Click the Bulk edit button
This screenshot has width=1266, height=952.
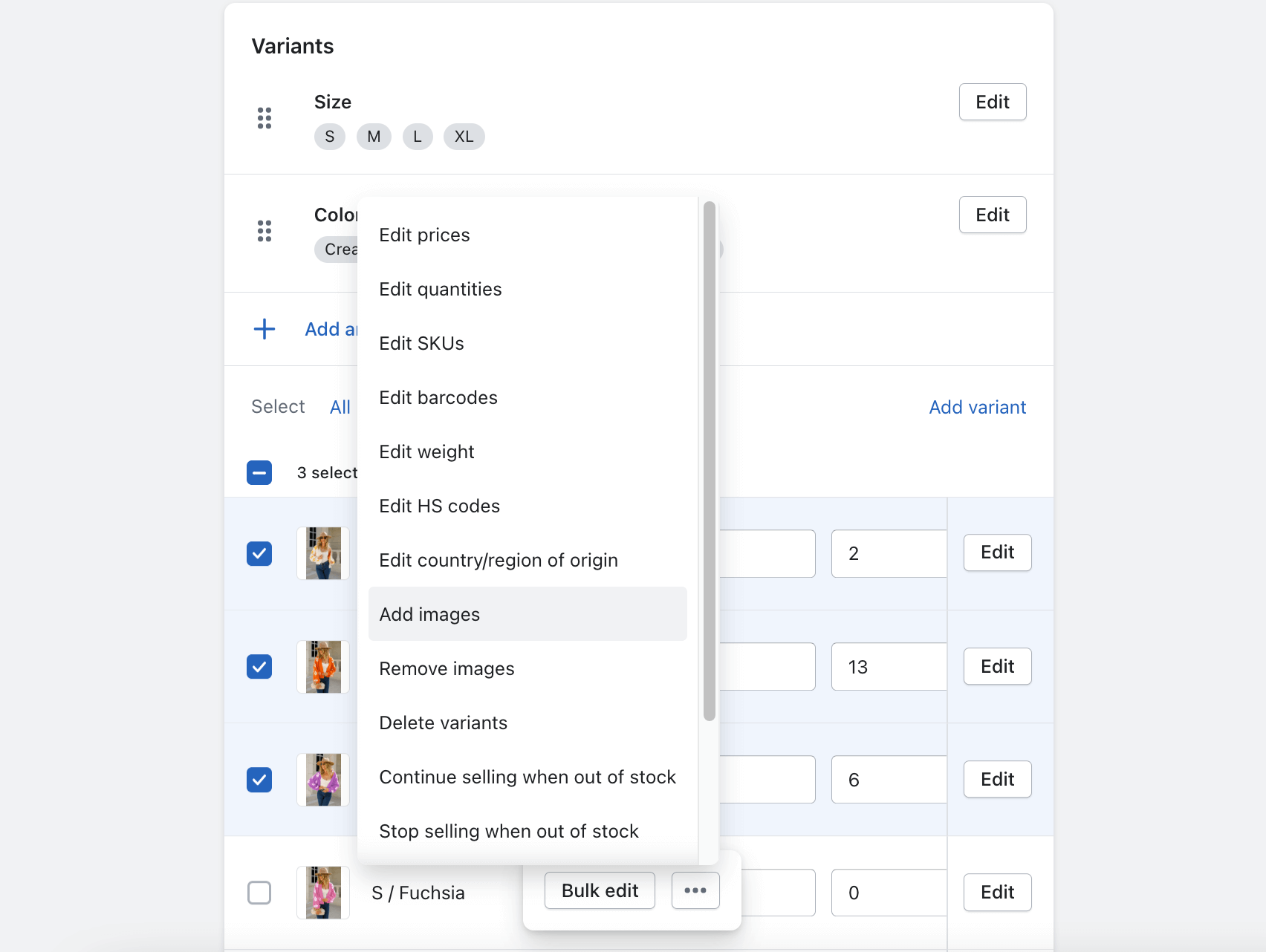click(x=600, y=890)
